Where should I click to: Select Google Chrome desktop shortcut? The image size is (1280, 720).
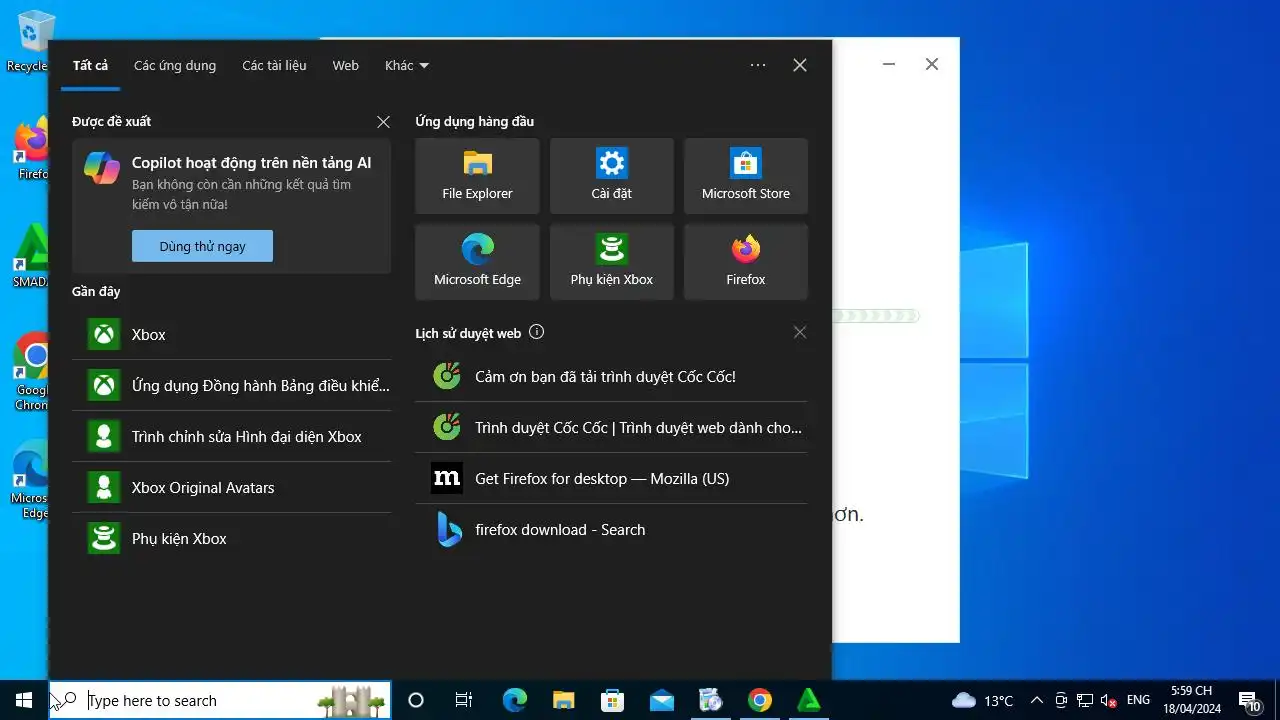point(32,372)
